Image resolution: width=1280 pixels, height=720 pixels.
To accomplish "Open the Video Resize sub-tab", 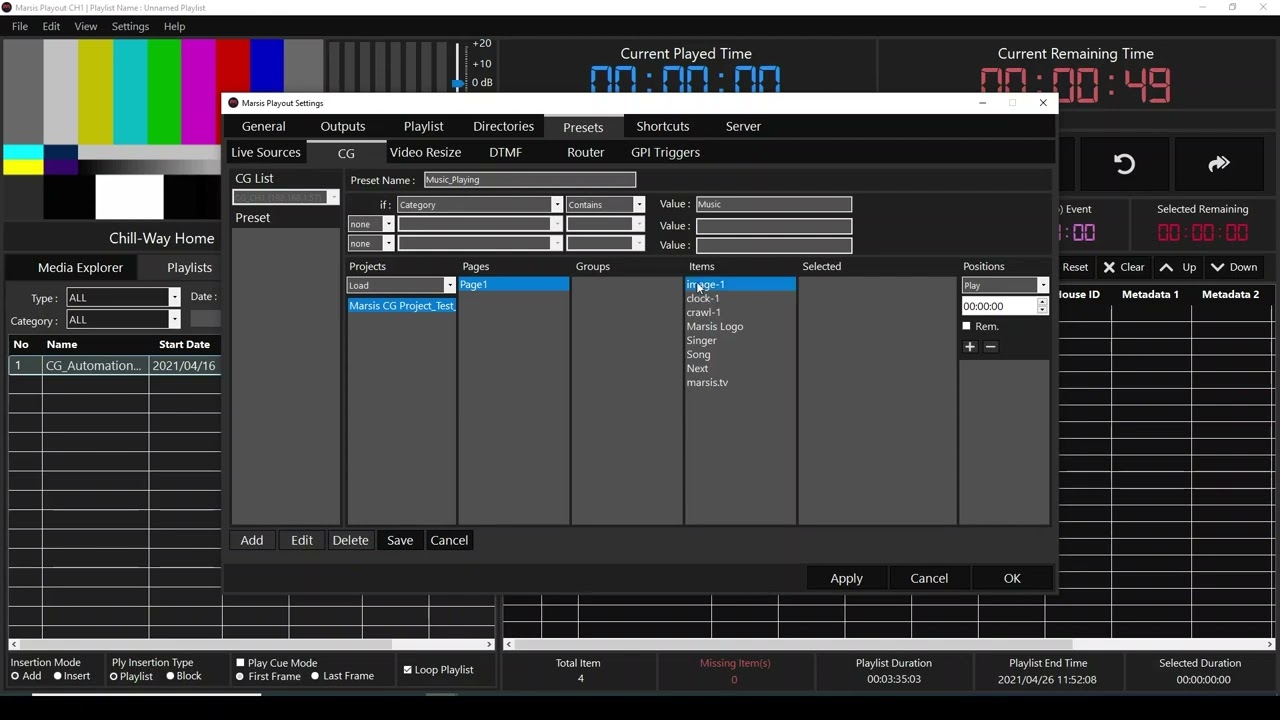I will (x=425, y=152).
